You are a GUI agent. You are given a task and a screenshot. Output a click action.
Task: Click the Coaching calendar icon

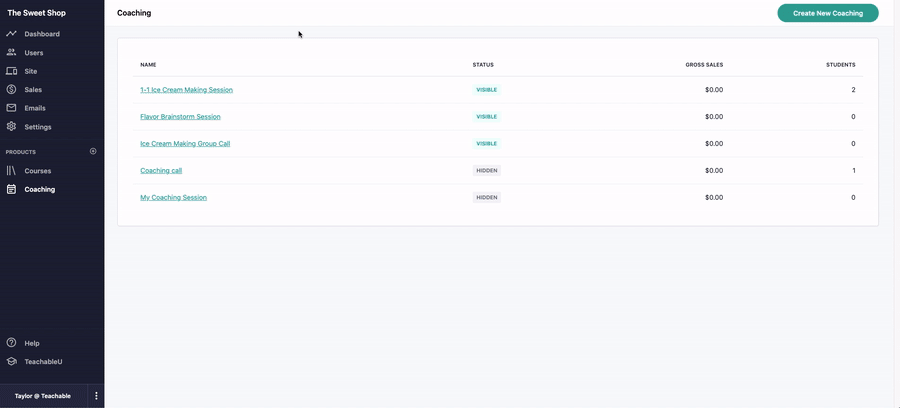coord(11,189)
